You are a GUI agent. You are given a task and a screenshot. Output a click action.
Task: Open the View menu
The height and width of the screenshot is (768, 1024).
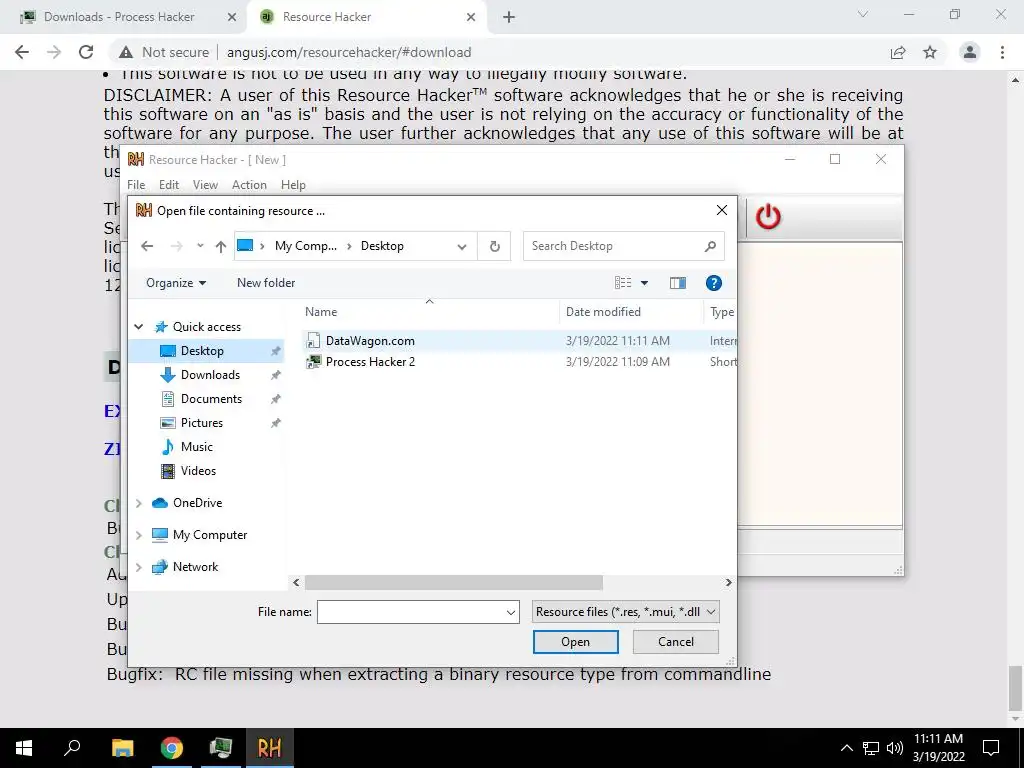pos(205,185)
